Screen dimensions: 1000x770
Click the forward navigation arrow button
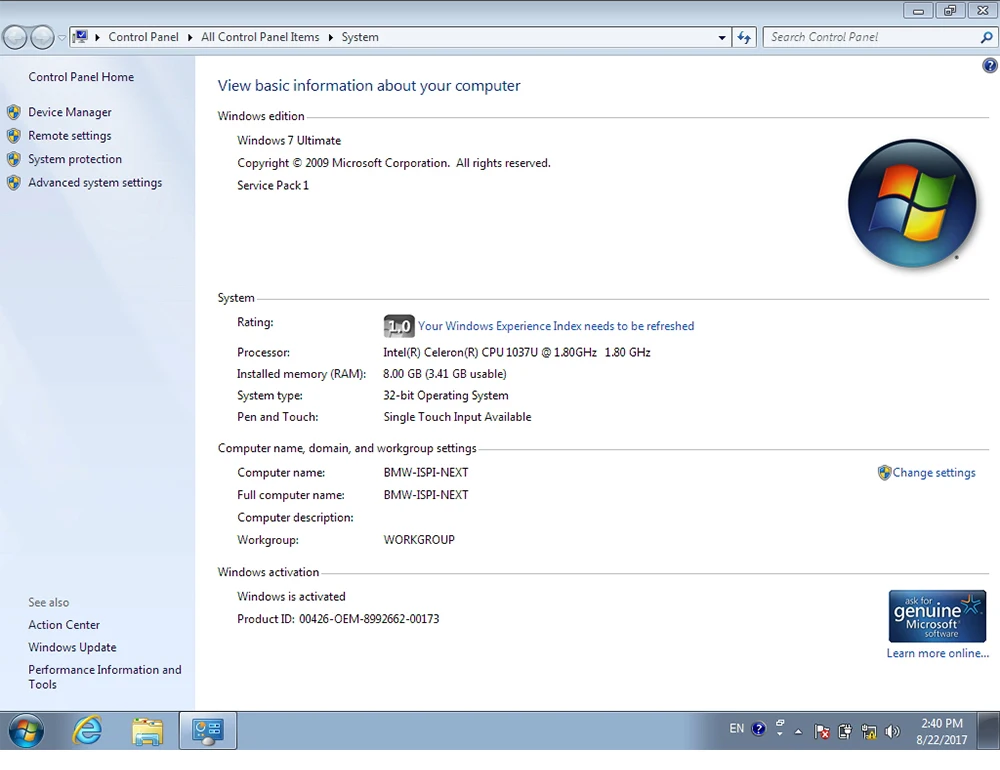(x=42, y=38)
